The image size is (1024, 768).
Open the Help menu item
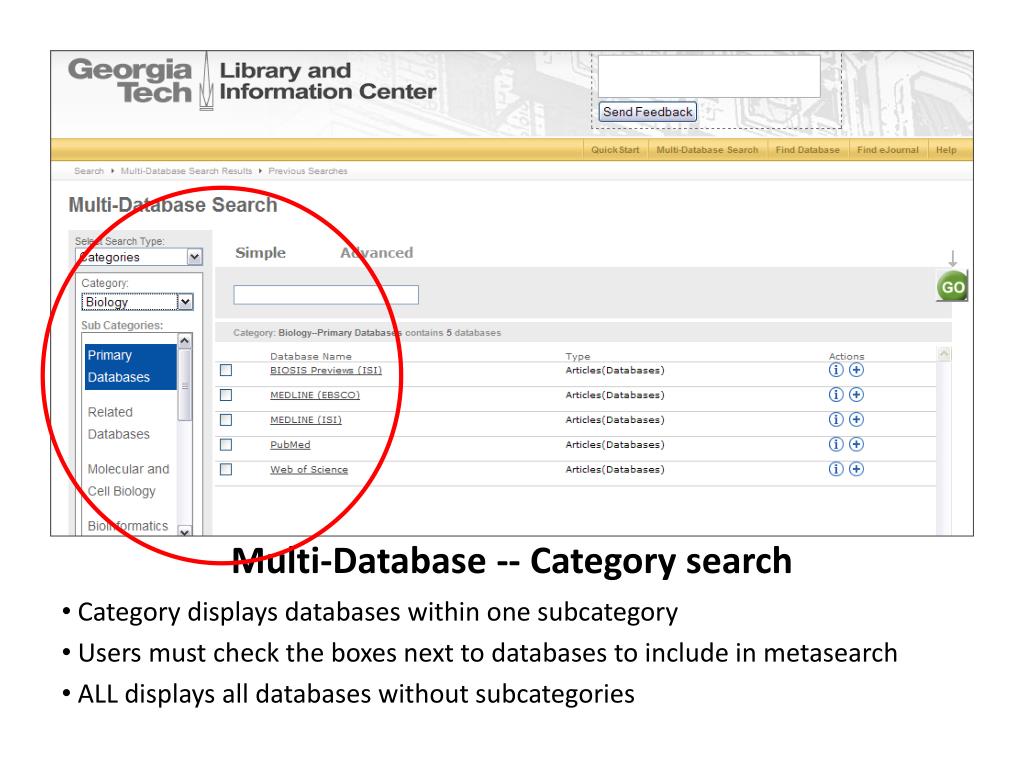click(946, 150)
